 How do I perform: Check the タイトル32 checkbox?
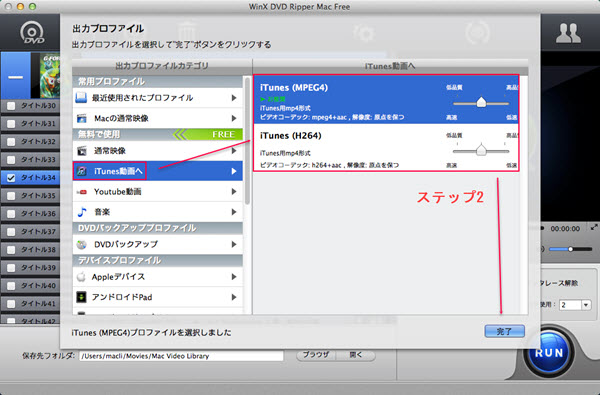point(11,142)
